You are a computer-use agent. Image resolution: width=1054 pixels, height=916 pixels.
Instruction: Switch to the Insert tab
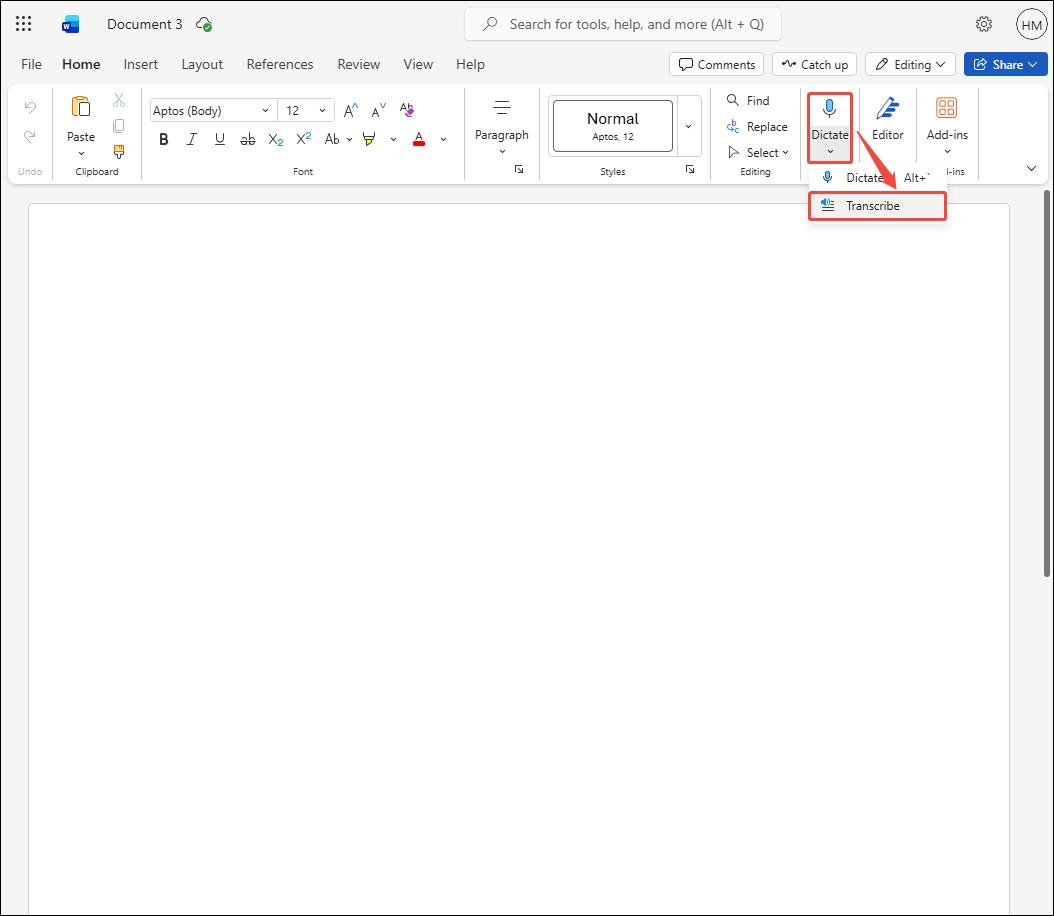(140, 64)
